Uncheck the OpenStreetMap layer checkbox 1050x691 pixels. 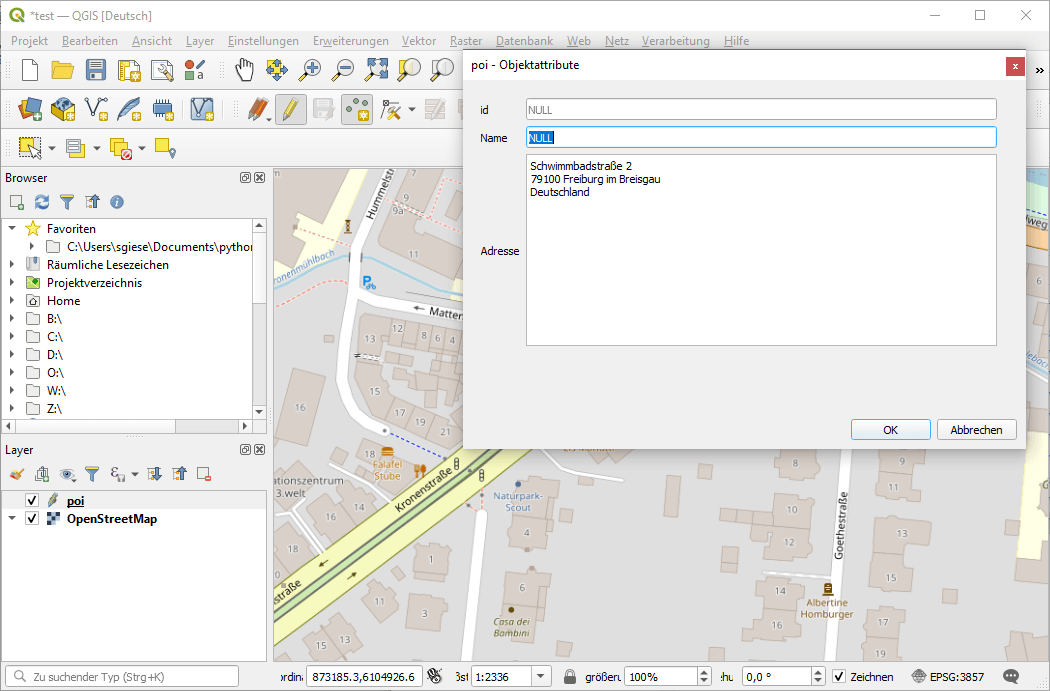click(x=32, y=519)
